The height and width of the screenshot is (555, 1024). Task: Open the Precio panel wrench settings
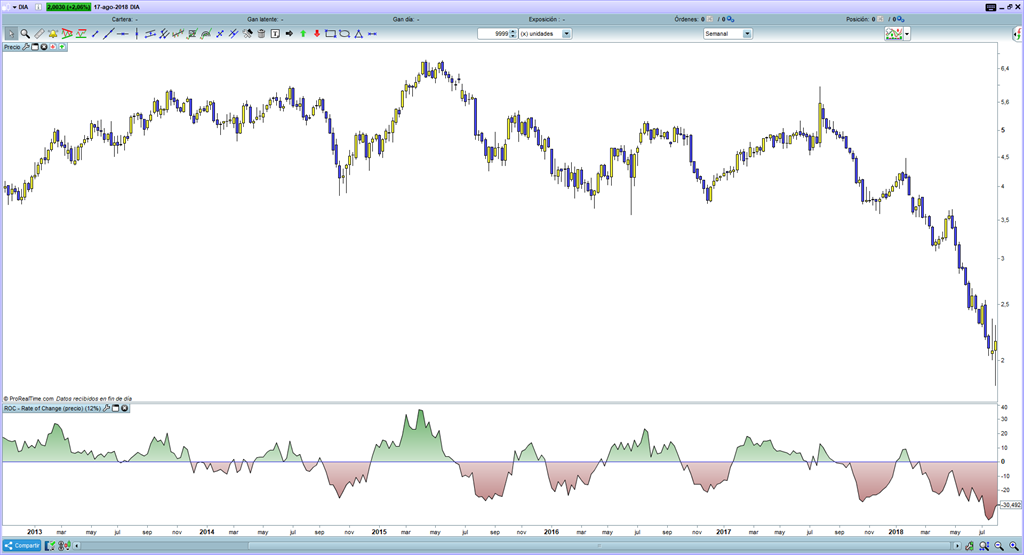tap(26, 46)
